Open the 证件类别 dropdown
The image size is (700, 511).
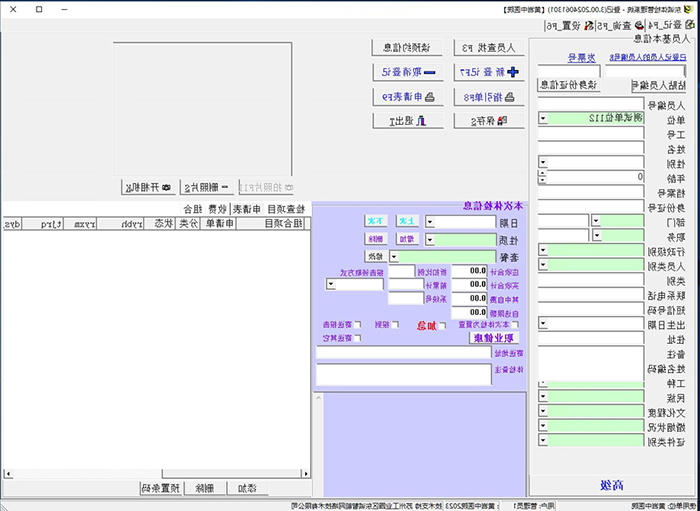pyautogui.click(x=544, y=440)
